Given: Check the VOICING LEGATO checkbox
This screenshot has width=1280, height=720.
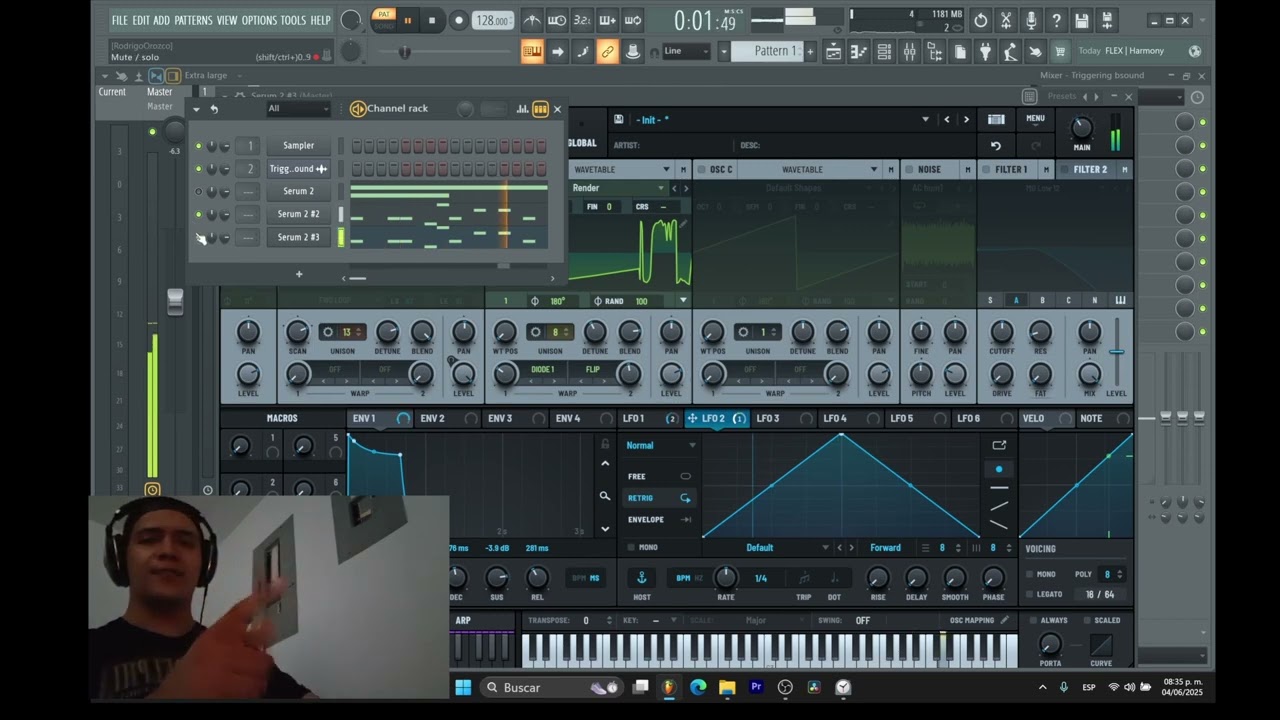Looking at the screenshot, I should [x=1030, y=594].
